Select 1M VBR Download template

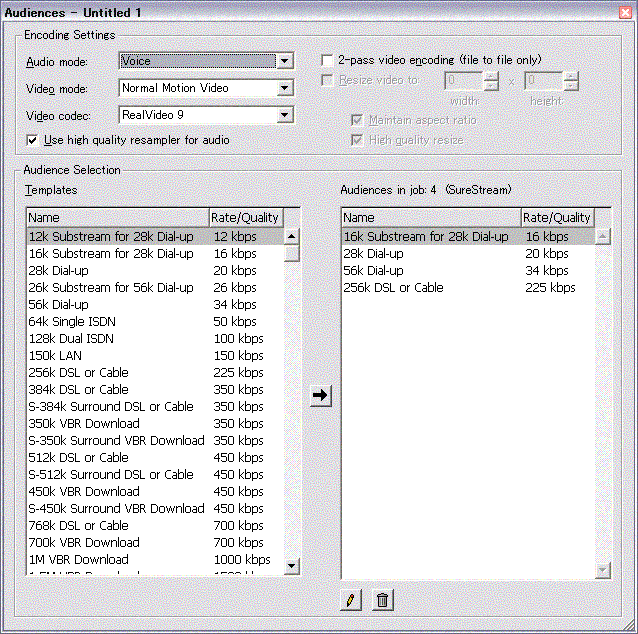(78, 559)
